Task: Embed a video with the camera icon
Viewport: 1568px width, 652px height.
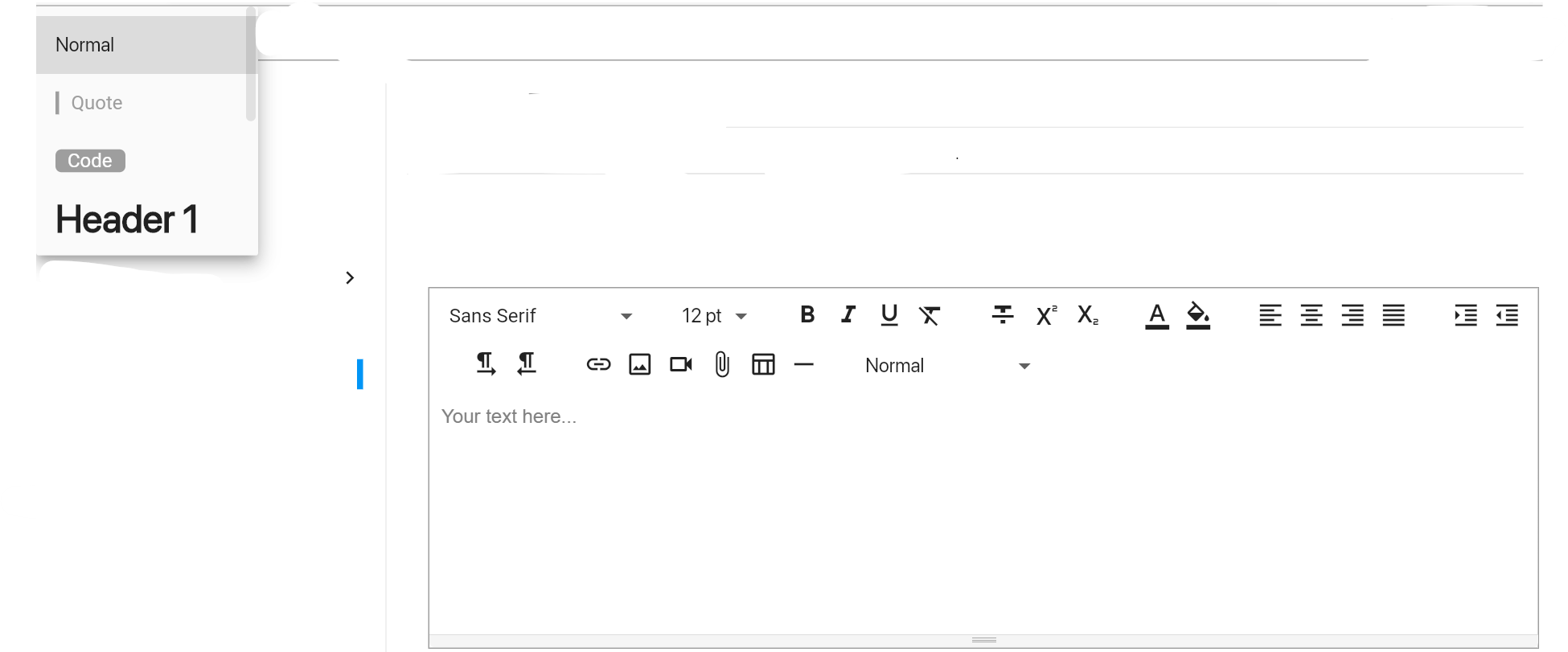Action: 681,364
